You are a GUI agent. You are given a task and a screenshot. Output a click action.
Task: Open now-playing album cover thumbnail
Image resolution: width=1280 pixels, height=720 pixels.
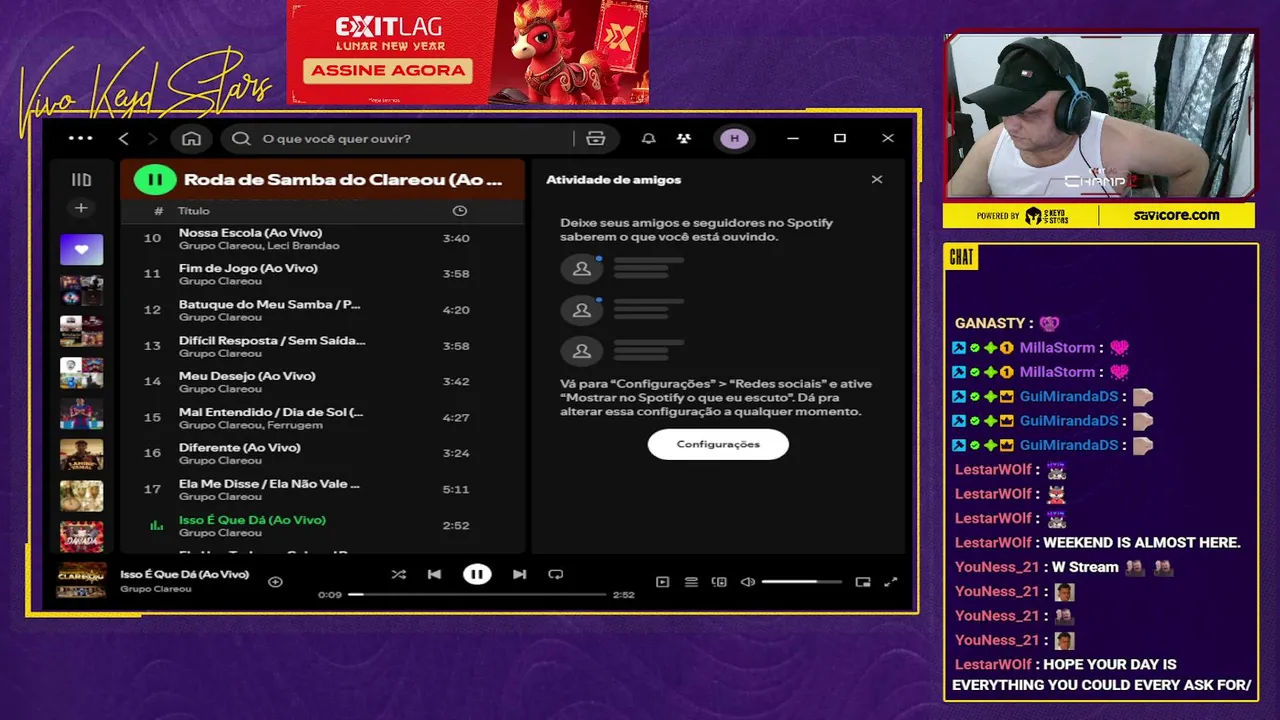pos(81,580)
